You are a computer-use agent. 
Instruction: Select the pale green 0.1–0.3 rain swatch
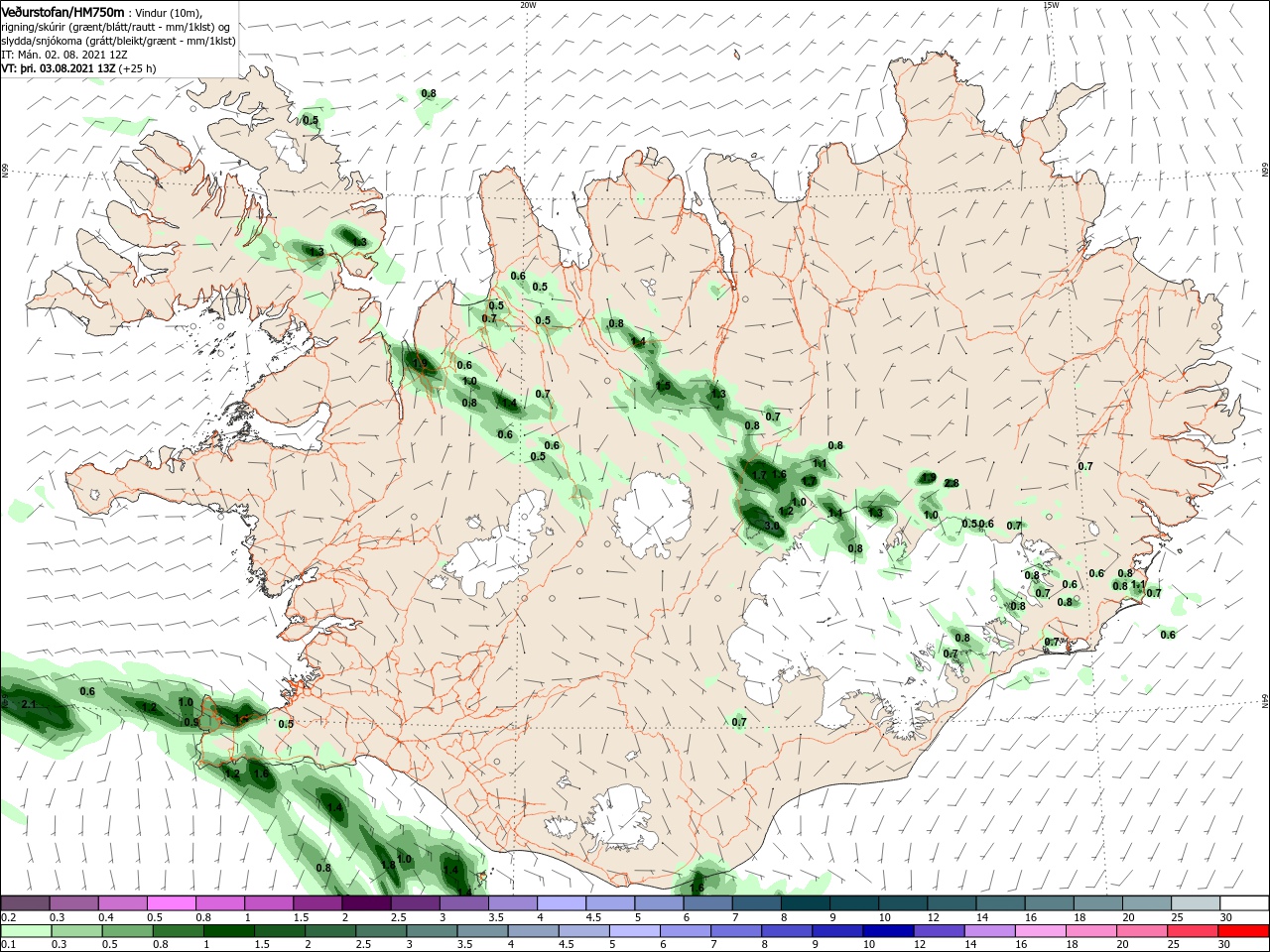click(x=29, y=931)
